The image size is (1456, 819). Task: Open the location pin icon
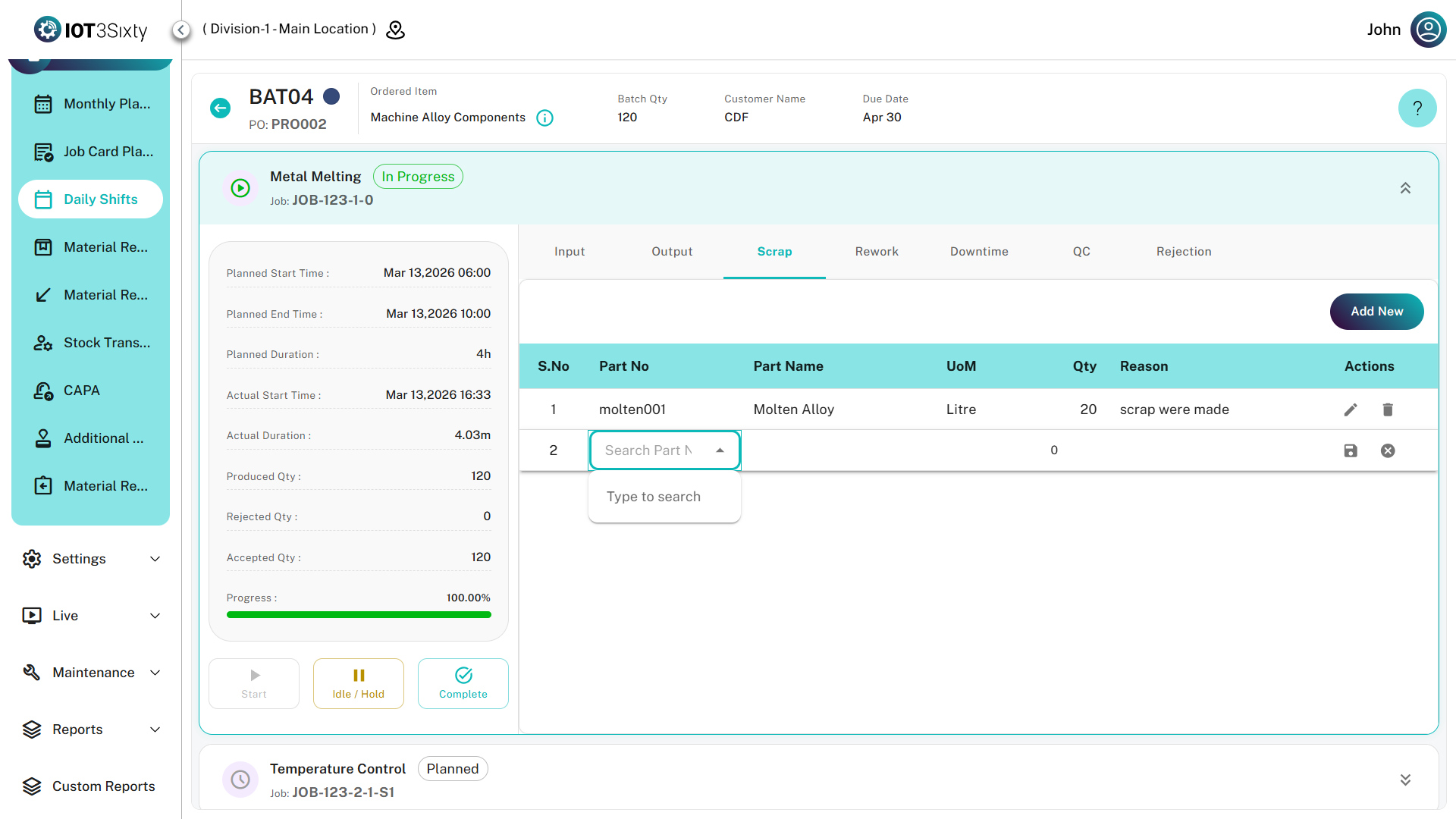click(396, 30)
